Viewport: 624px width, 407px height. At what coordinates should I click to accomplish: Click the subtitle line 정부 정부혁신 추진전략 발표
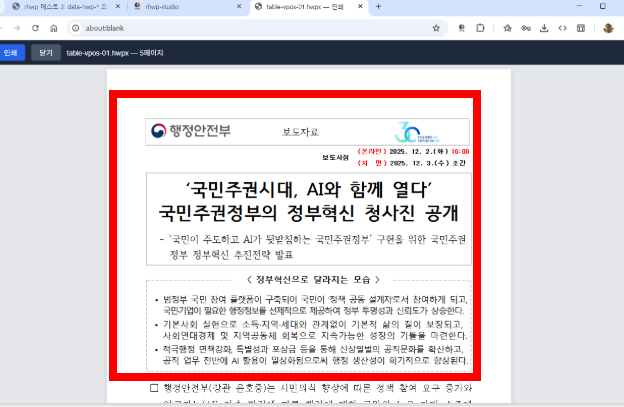(231, 255)
